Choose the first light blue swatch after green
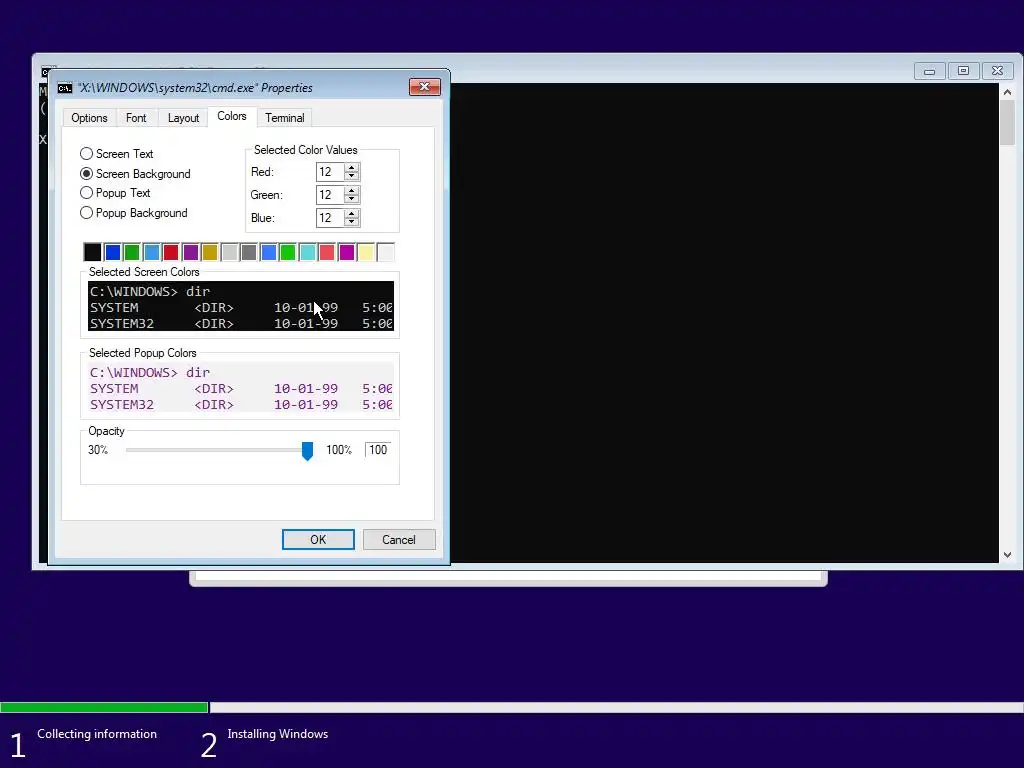This screenshot has height=768, width=1024. tap(152, 252)
